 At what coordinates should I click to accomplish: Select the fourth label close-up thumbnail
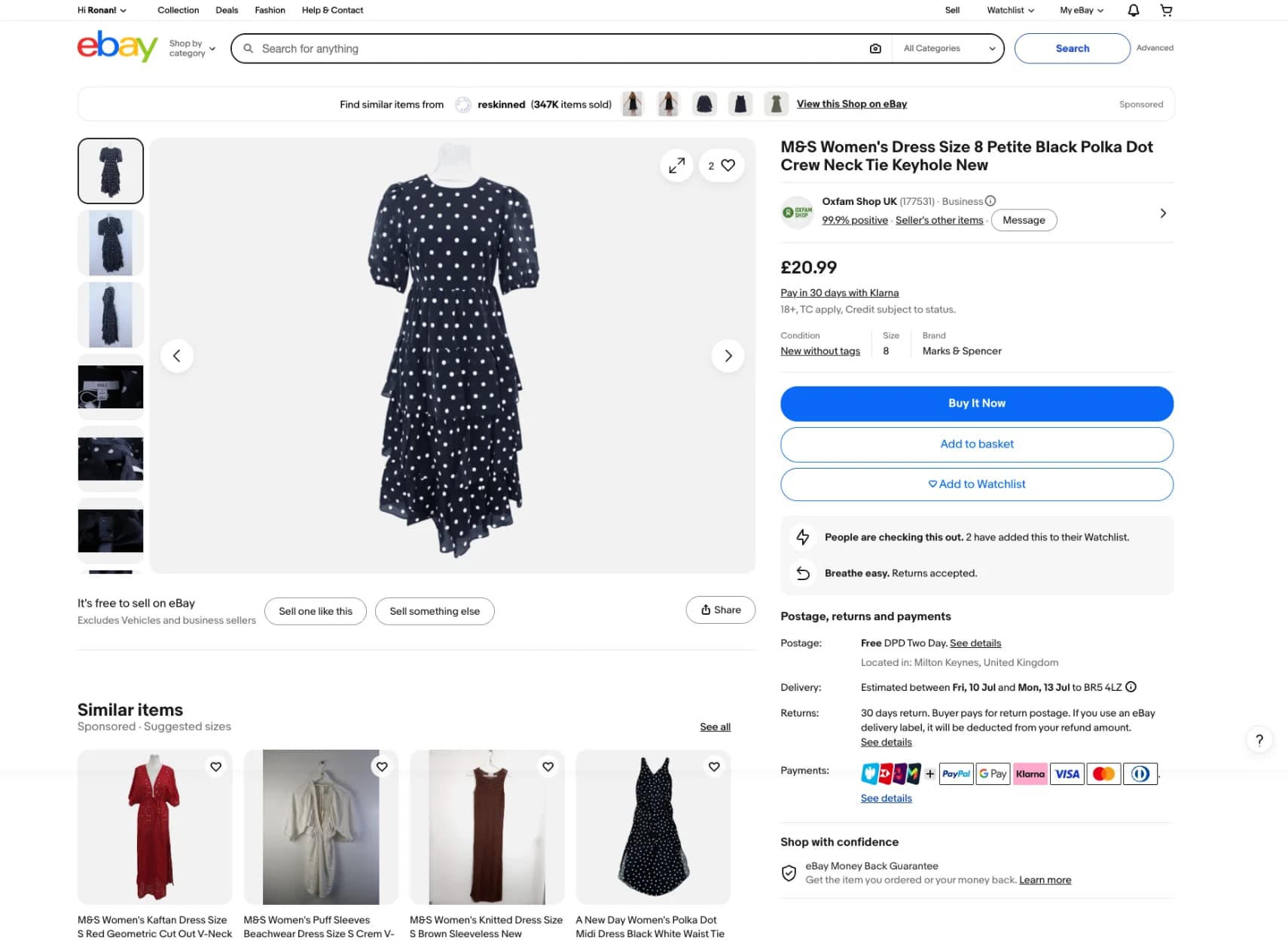tap(111, 386)
